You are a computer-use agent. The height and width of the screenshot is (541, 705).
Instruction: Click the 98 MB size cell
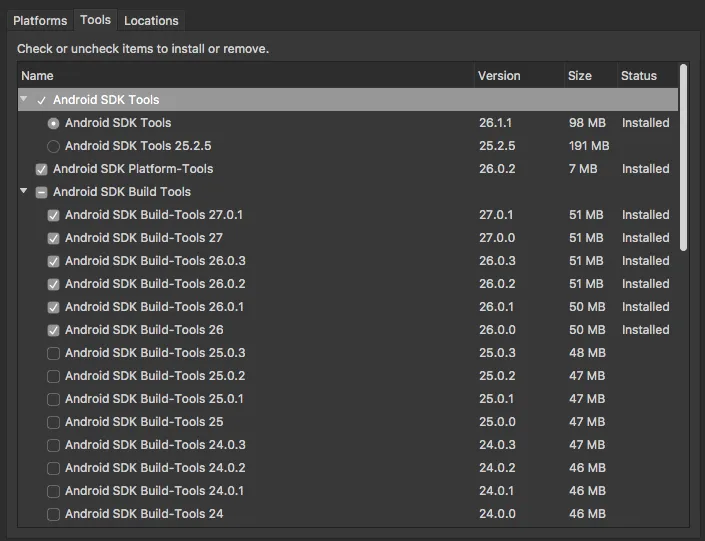pyautogui.click(x=587, y=123)
